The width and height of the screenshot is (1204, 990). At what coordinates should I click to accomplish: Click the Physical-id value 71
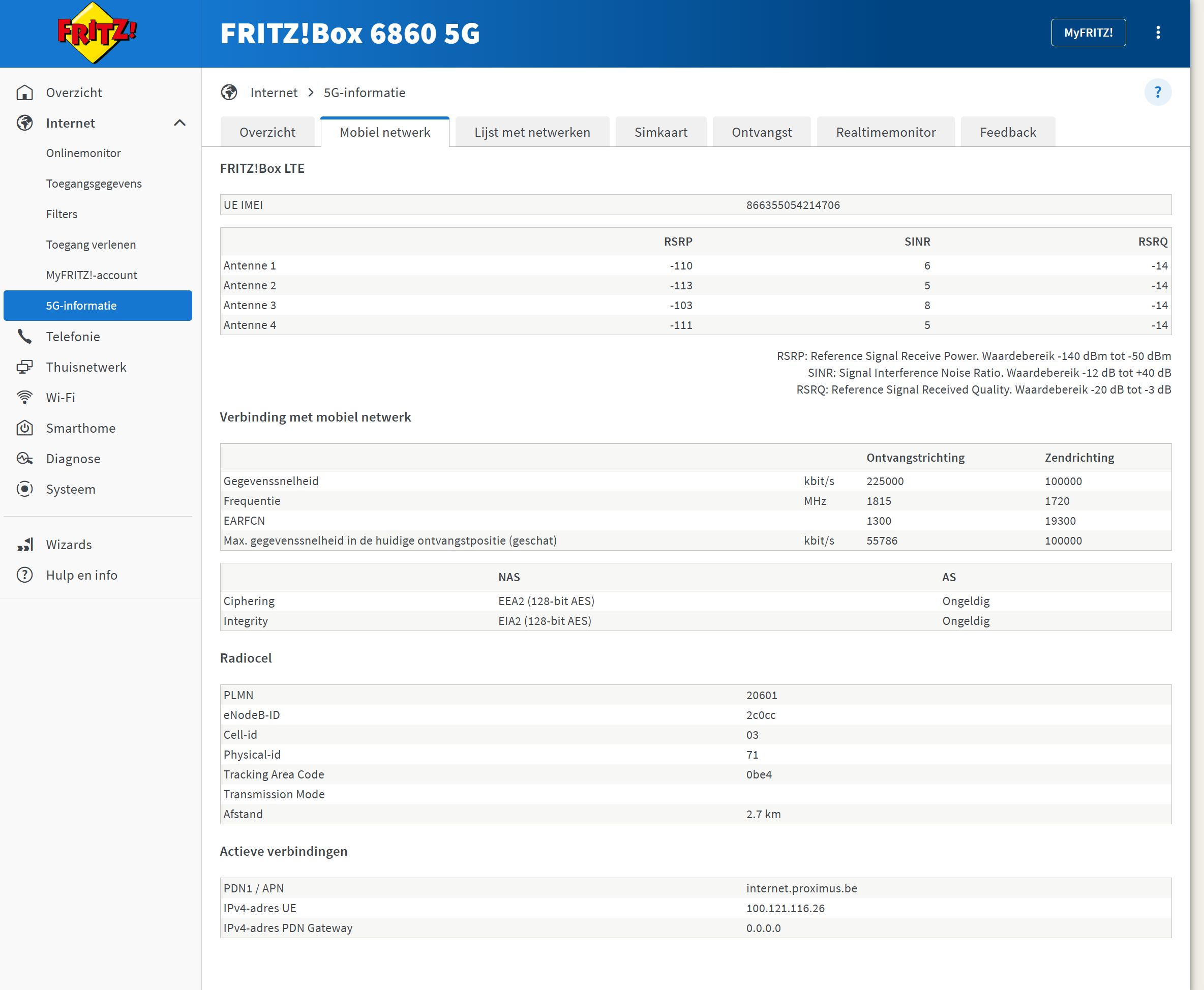pos(752,755)
